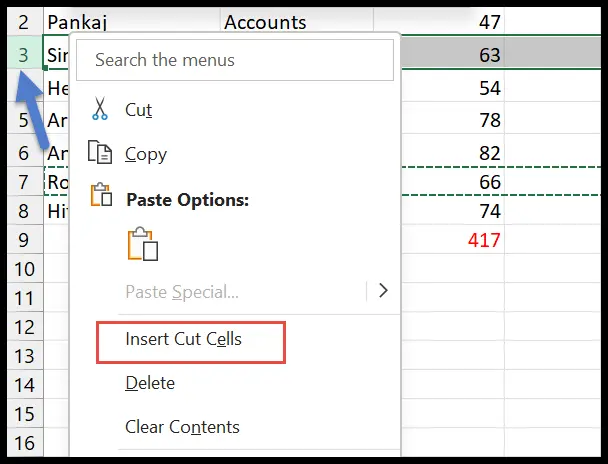Choose Insert Cut Cells
Image resolution: width=608 pixels, height=464 pixels.
[183, 339]
